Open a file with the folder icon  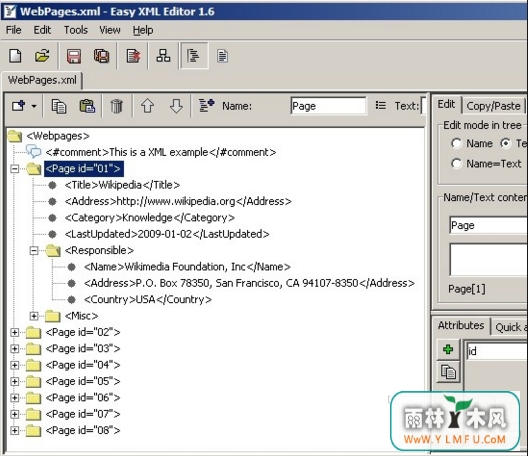42,56
